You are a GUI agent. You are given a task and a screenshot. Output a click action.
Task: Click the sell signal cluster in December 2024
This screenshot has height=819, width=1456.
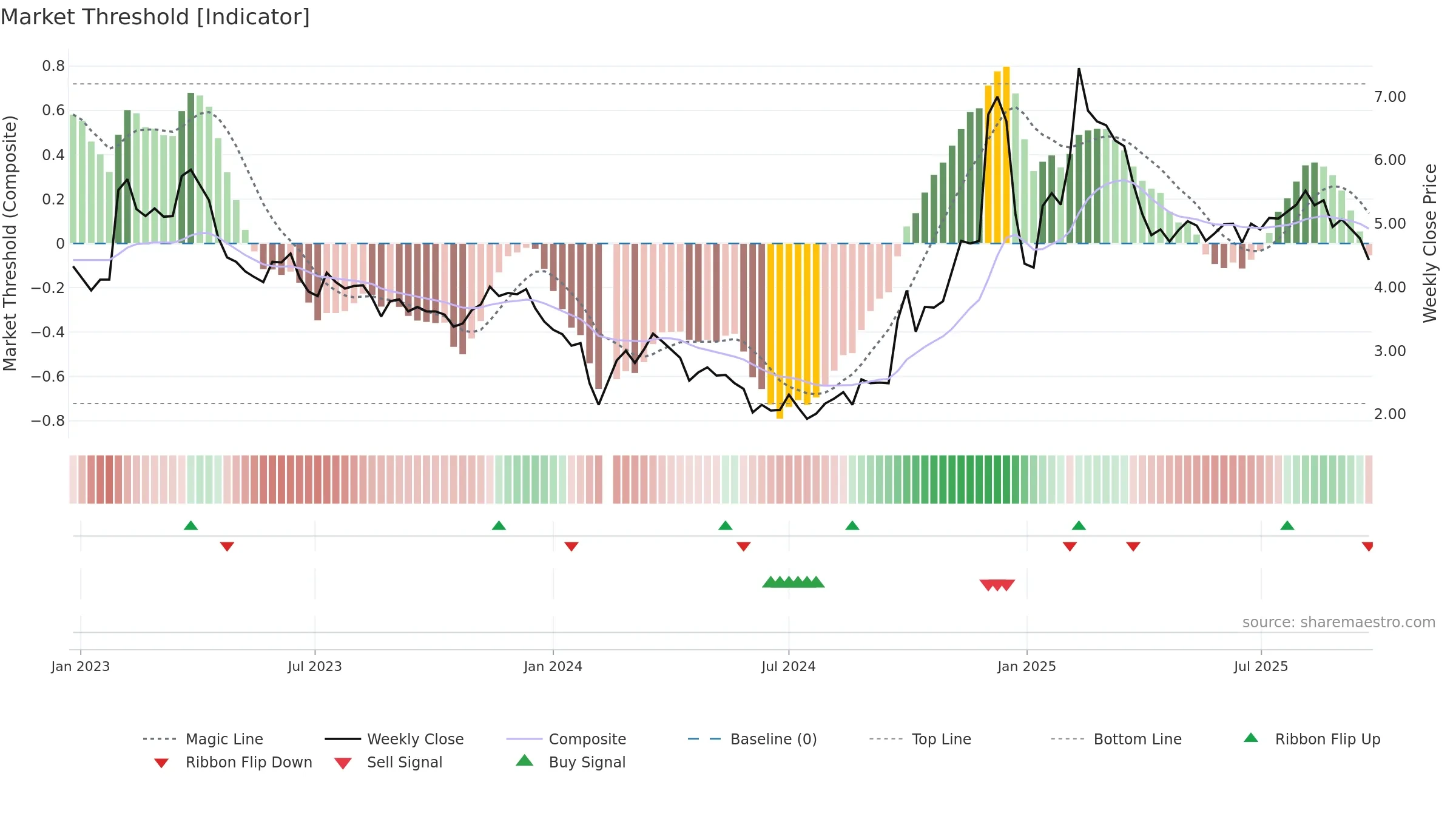tap(997, 585)
